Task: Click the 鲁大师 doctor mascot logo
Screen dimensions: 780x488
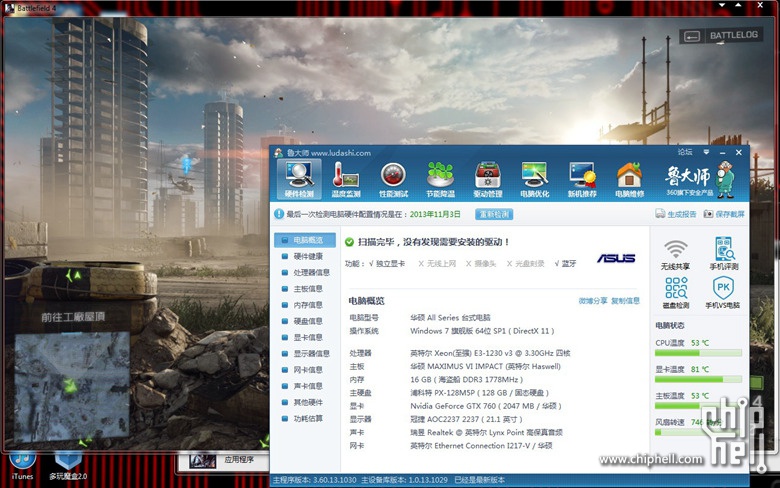Action: click(725, 179)
